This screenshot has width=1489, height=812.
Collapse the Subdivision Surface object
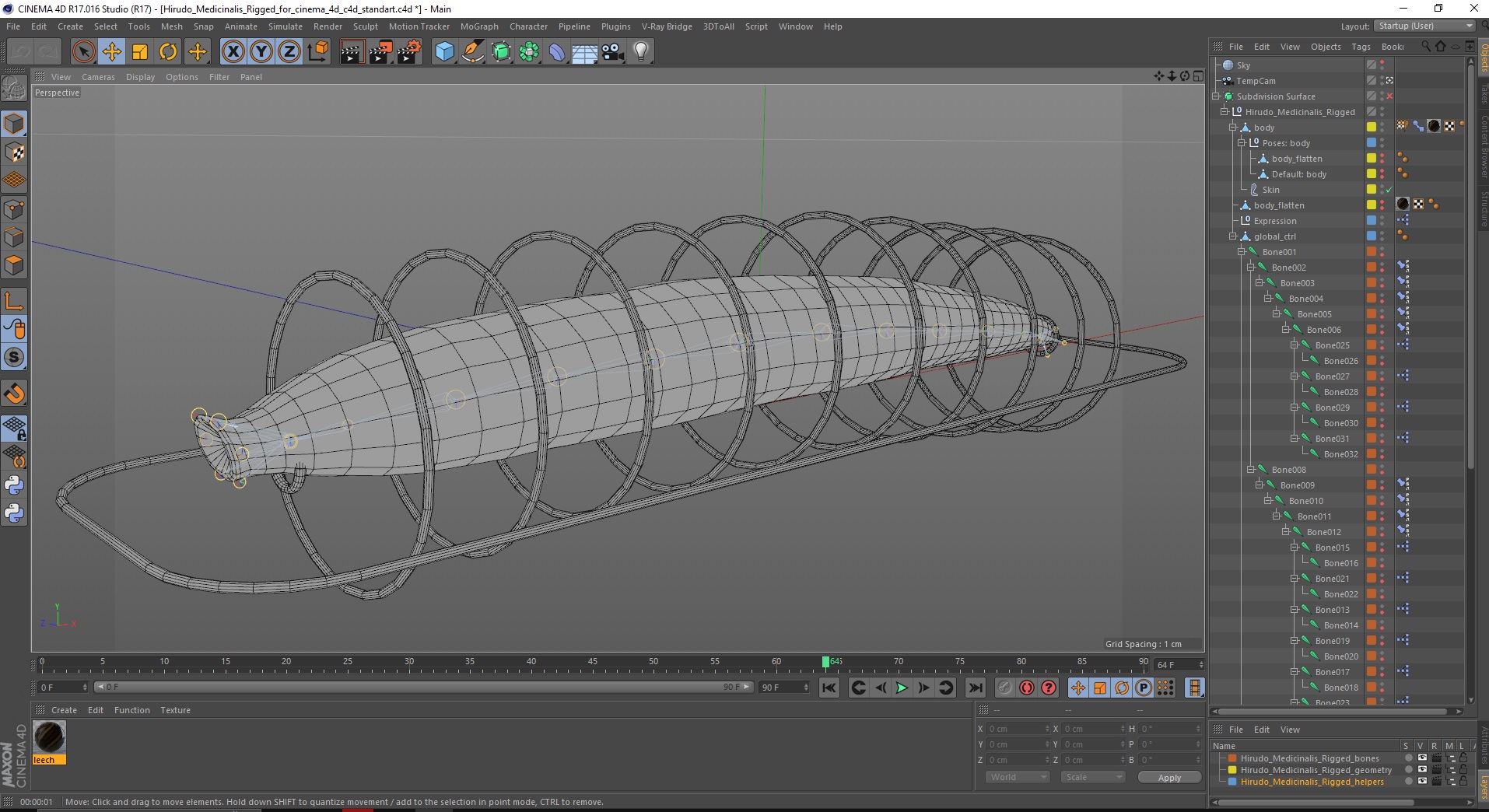click(x=1216, y=96)
